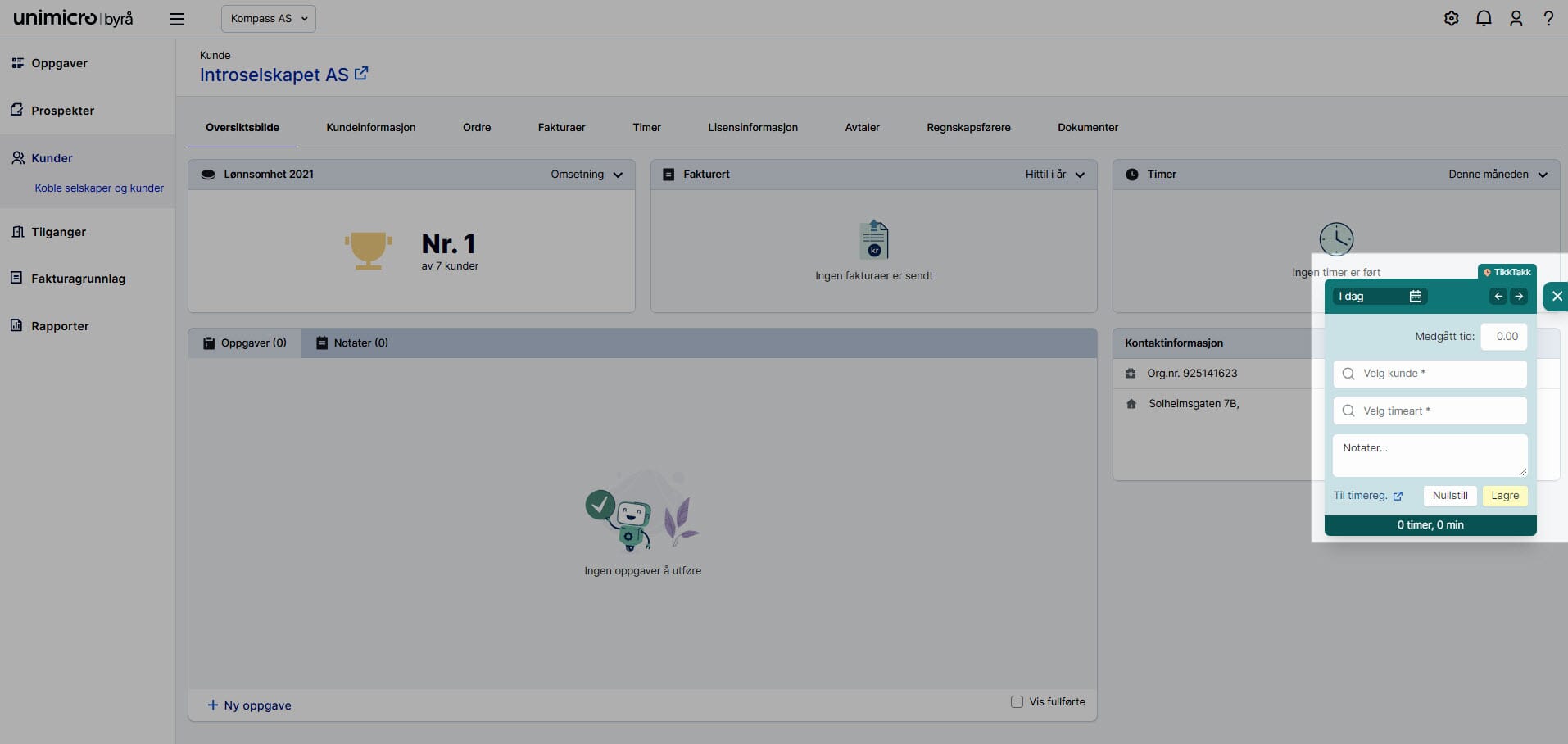Open the Kompass AS company dropdown
The image size is (1568, 744).
pyautogui.click(x=269, y=19)
